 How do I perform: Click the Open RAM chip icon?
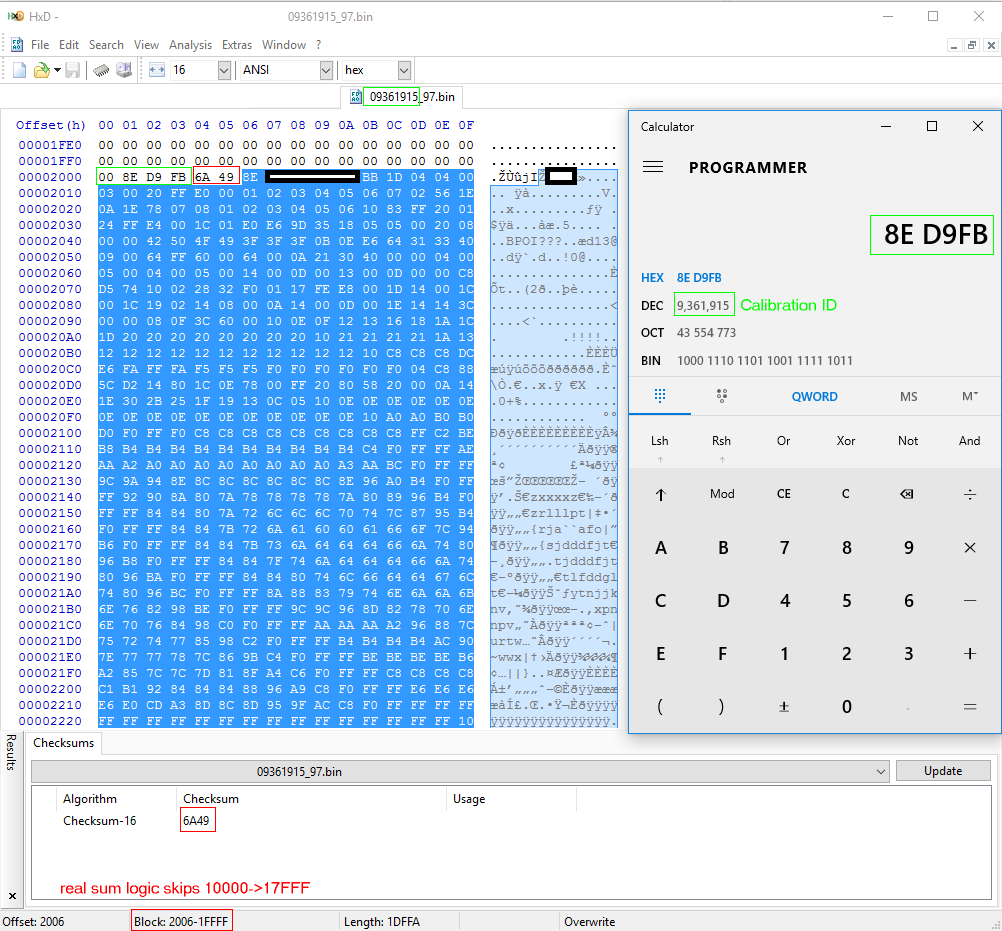click(x=101, y=70)
